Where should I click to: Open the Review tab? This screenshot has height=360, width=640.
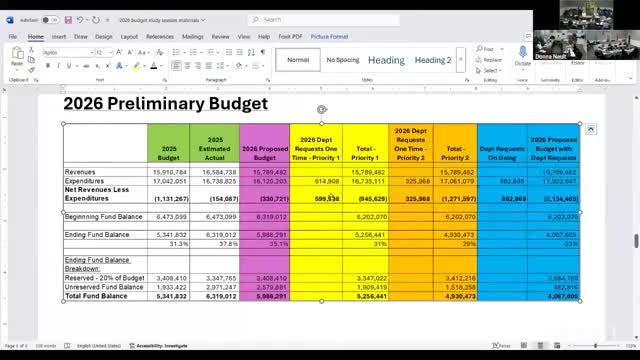click(220, 37)
